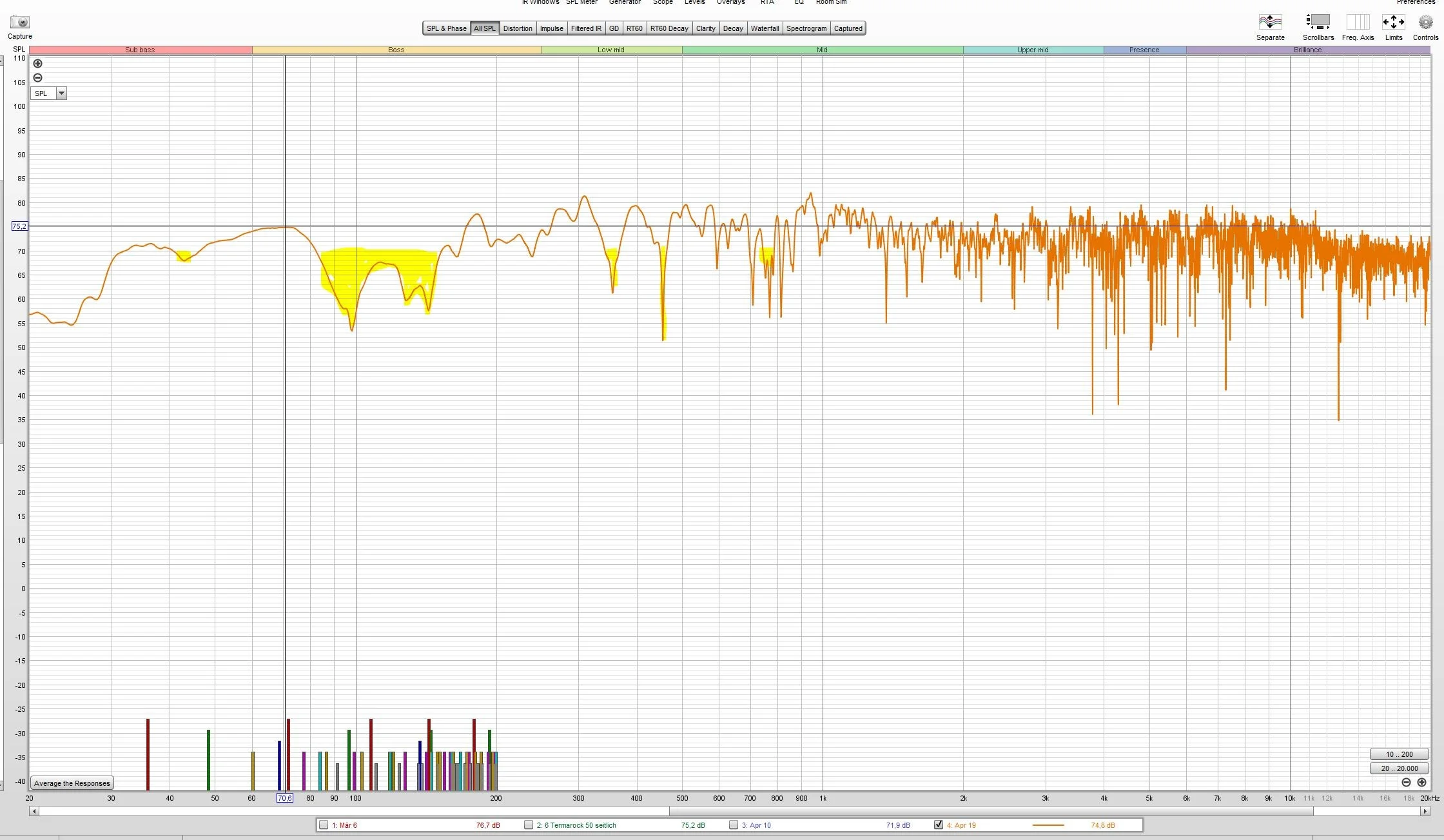The width and height of the screenshot is (1444, 840).
Task: Open the Waterfall tab
Action: pos(765,28)
